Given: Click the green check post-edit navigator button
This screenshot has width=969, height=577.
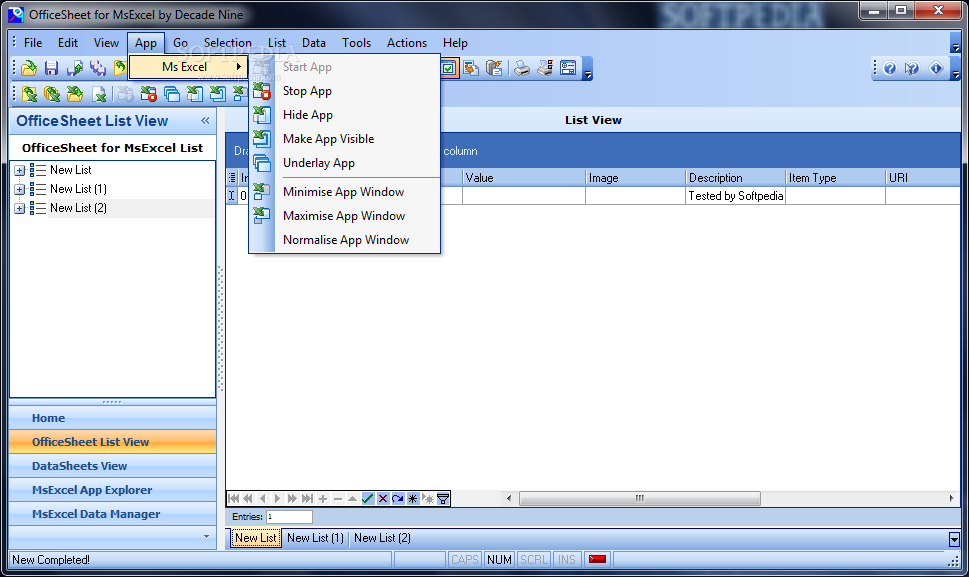Looking at the screenshot, I should pos(368,499).
